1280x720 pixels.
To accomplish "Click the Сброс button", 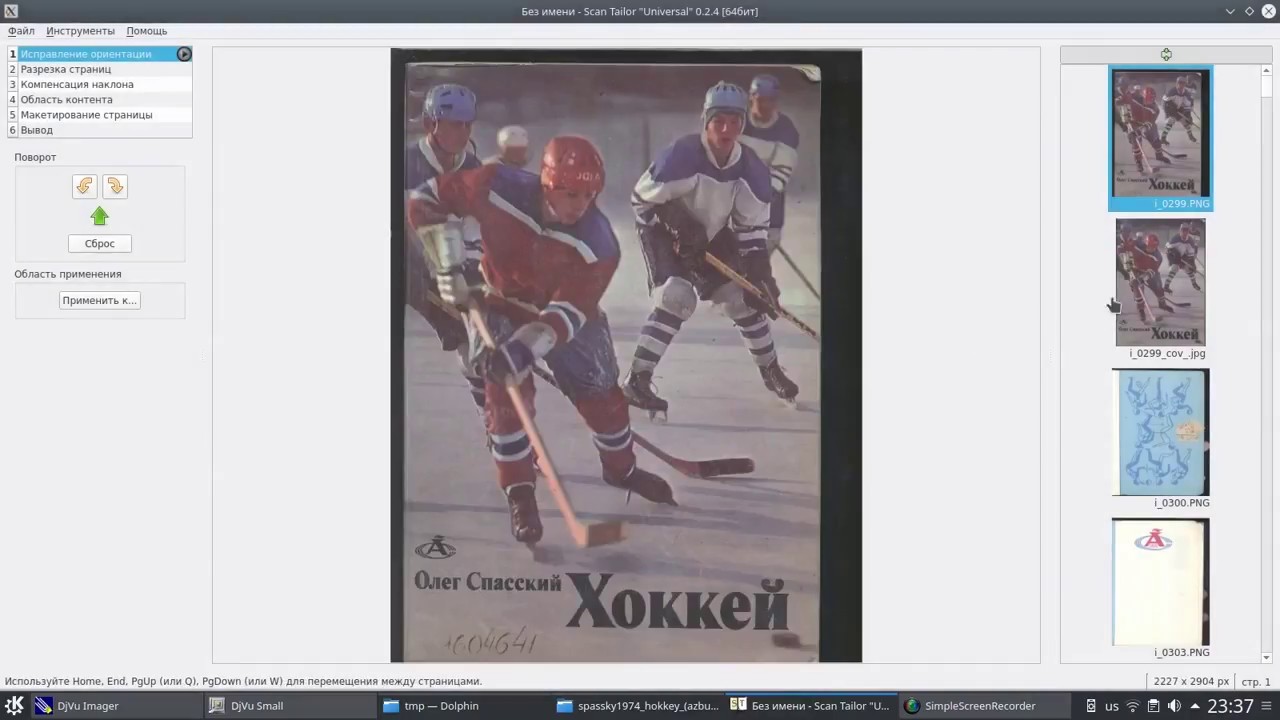I will coord(99,243).
